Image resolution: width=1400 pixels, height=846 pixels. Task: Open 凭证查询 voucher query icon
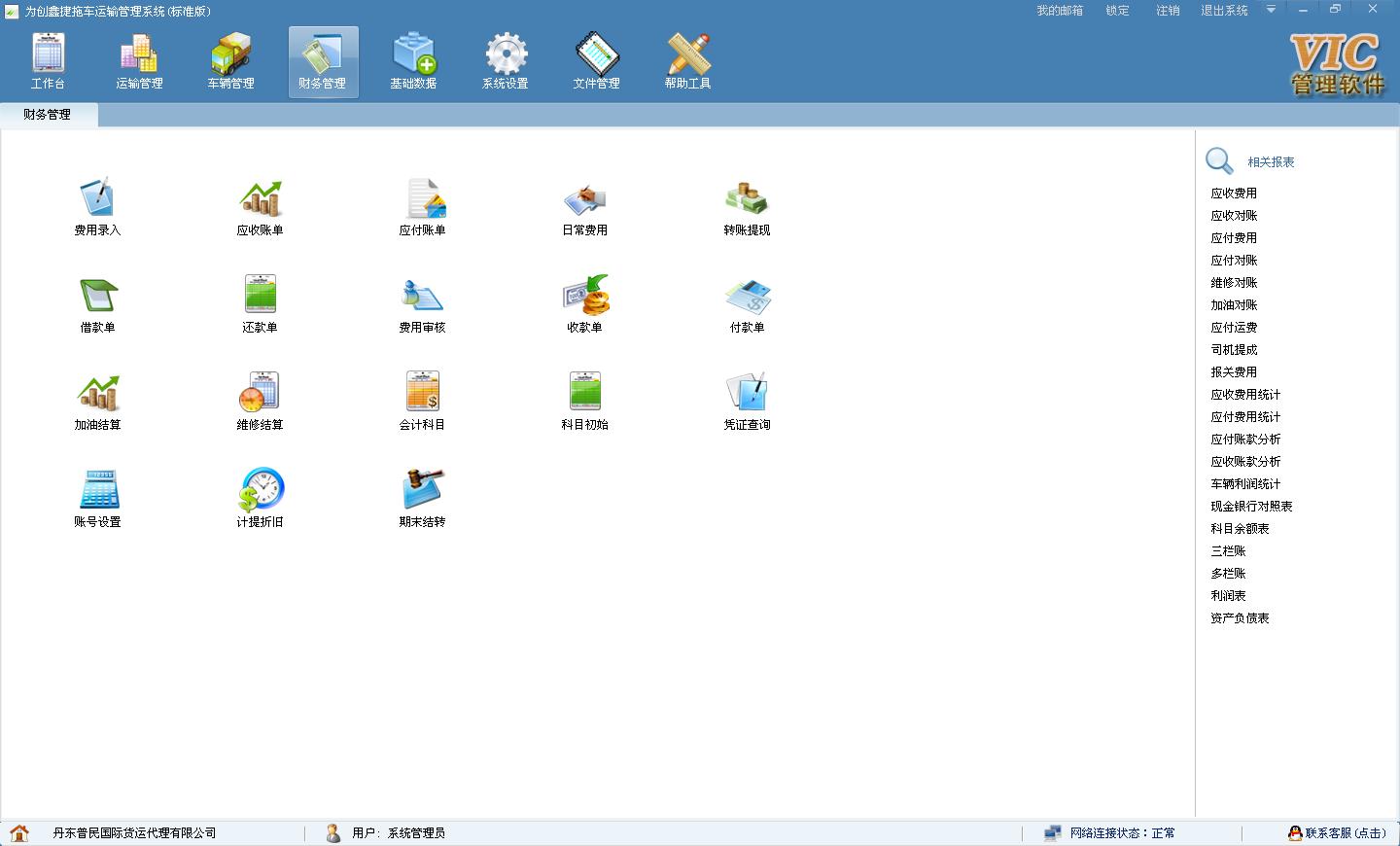(x=747, y=402)
